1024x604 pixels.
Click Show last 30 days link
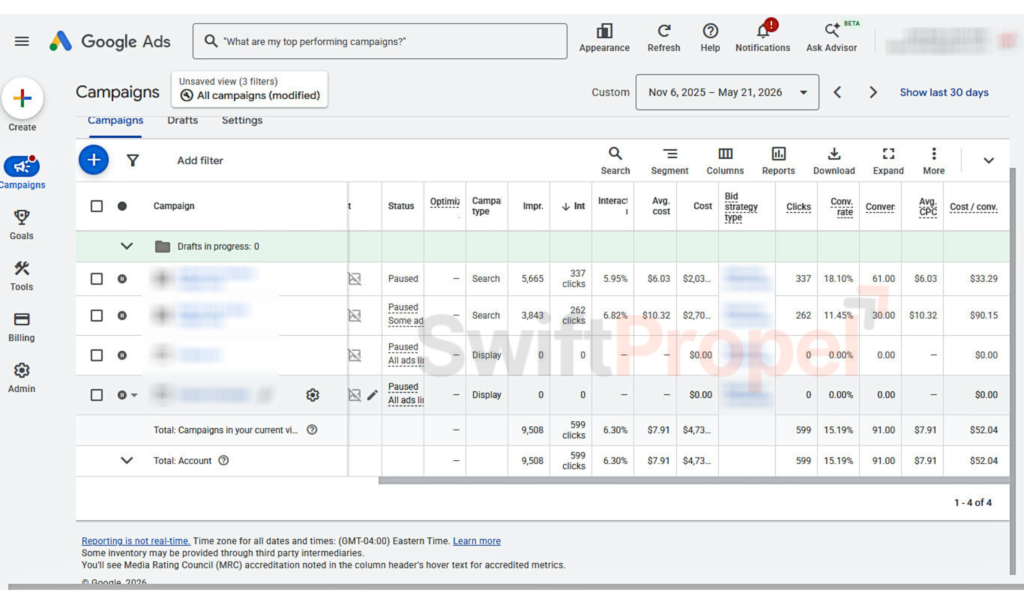(x=944, y=92)
